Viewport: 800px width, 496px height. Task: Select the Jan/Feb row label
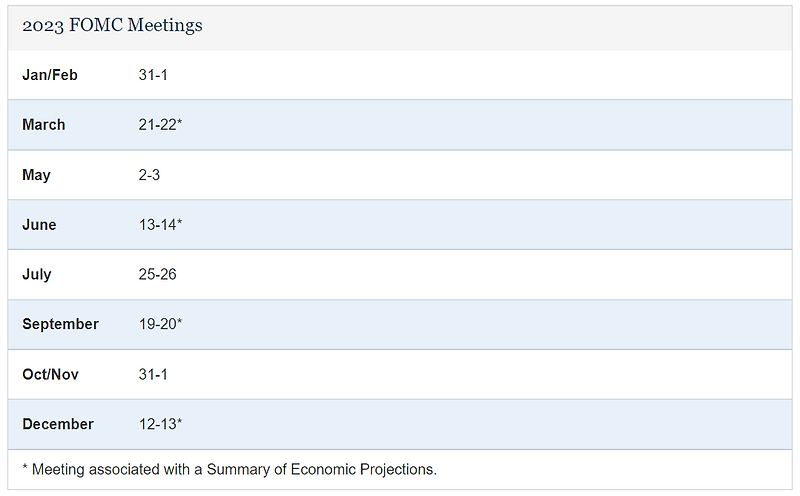tap(50, 75)
